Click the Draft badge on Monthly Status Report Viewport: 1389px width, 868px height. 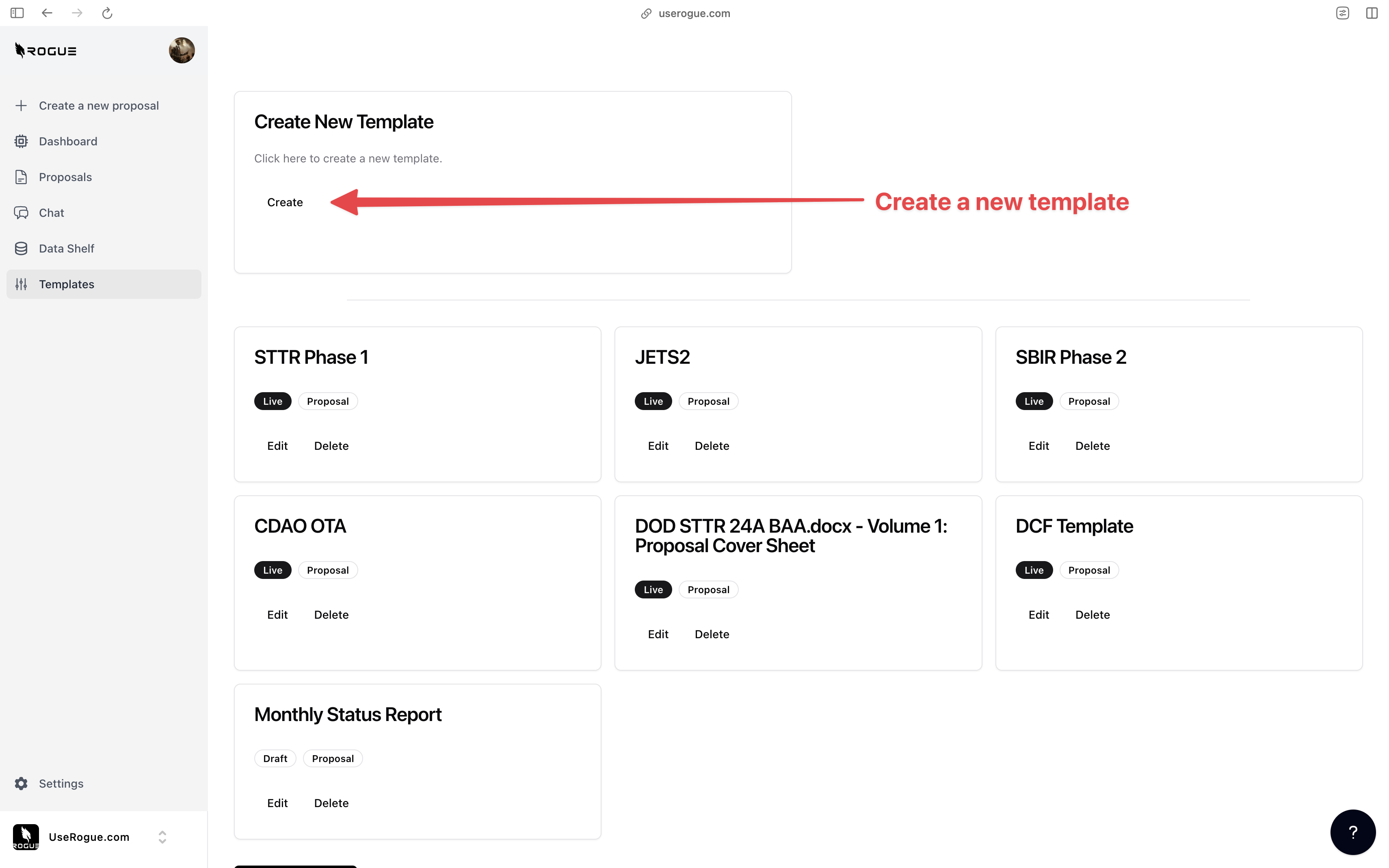pyautogui.click(x=275, y=758)
